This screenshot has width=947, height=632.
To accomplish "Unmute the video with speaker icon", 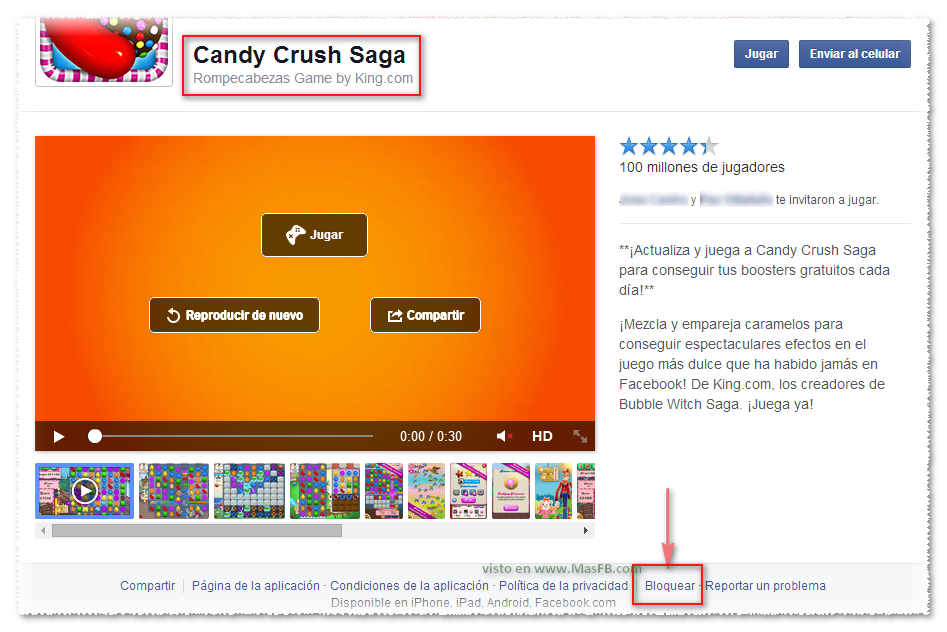I will [504, 436].
